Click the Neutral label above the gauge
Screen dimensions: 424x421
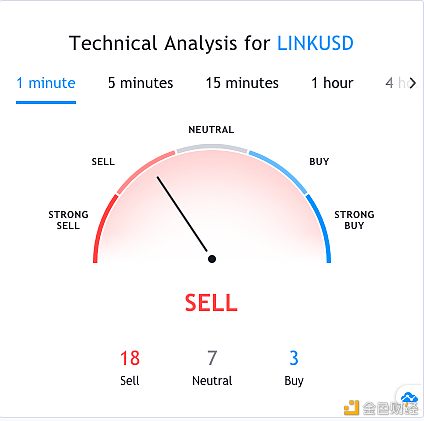[211, 130]
